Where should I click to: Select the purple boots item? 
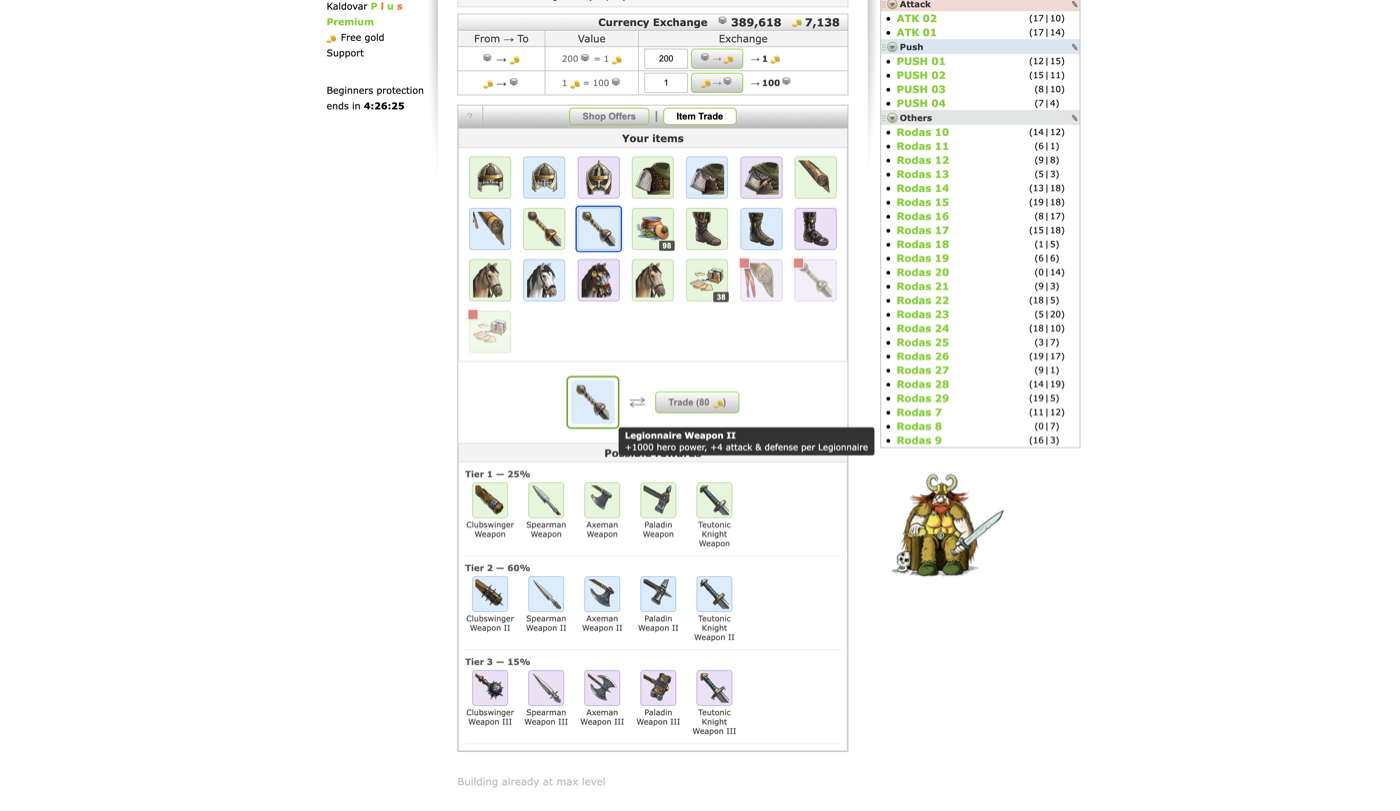(x=815, y=229)
